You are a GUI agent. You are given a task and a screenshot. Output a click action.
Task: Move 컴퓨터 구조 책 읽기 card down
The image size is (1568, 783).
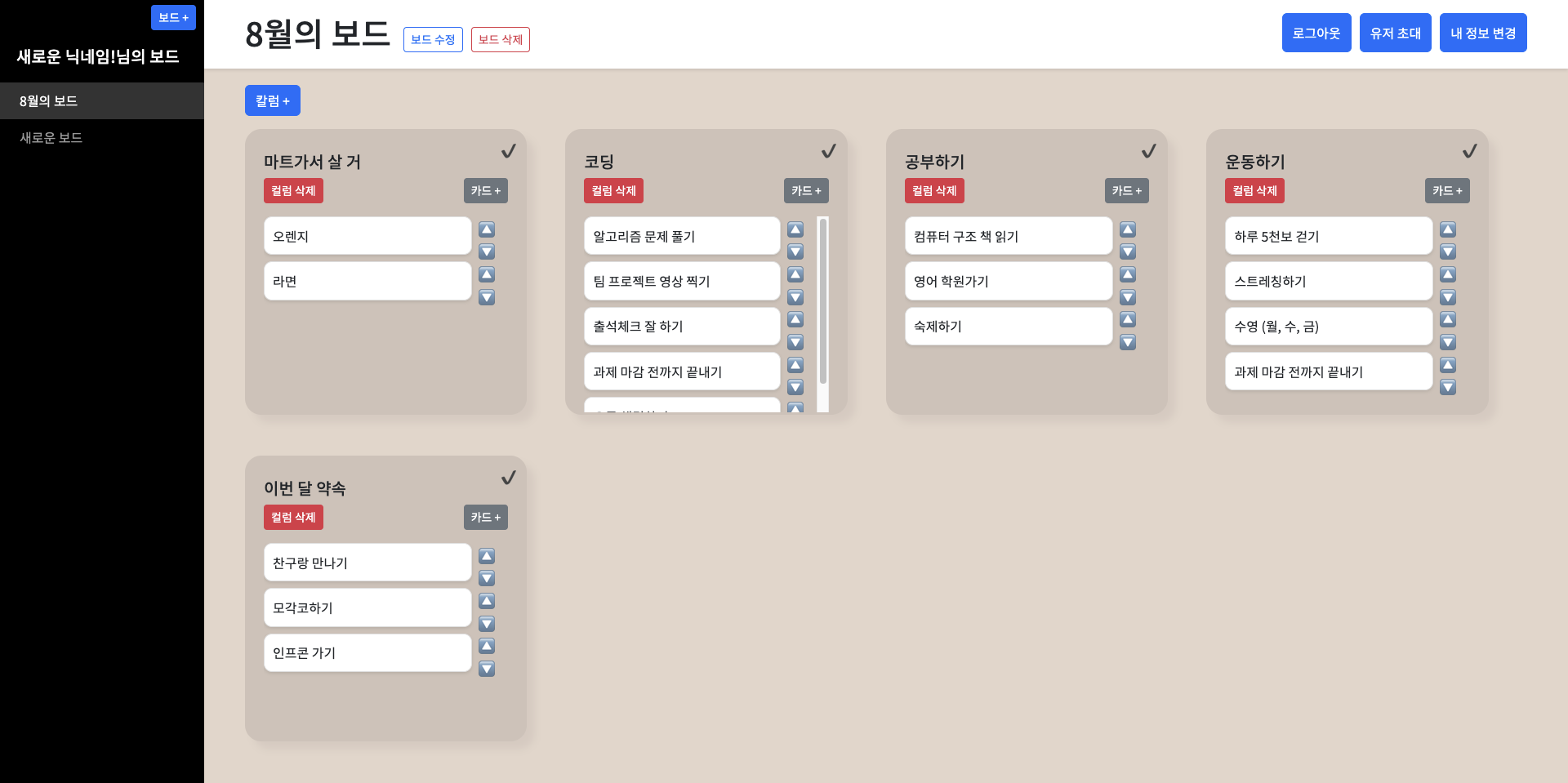pyautogui.click(x=1128, y=251)
